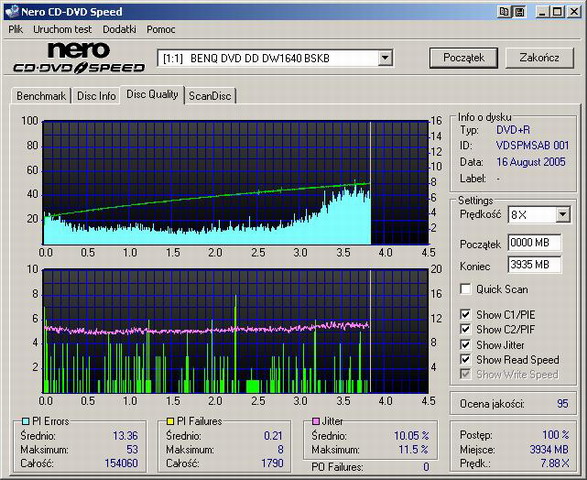Viewport: 587px width, 480px height.
Task: Click PI Failures average 0.21
Action: coord(273,436)
